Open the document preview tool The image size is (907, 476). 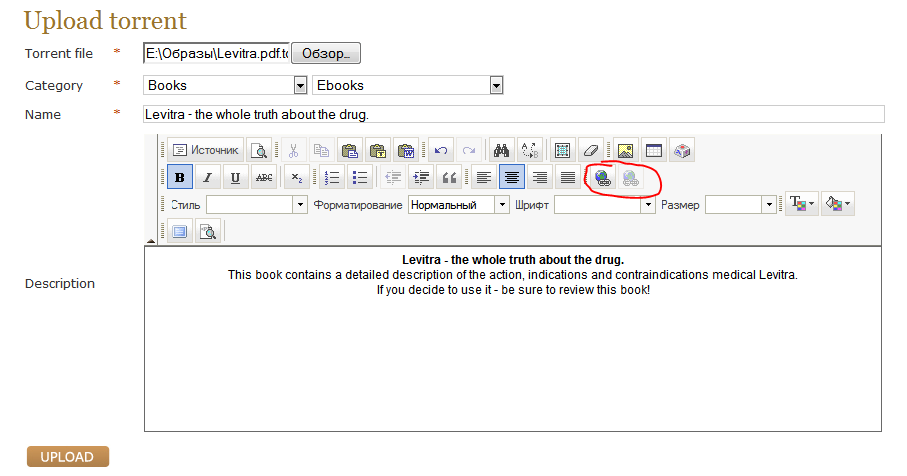(x=259, y=150)
